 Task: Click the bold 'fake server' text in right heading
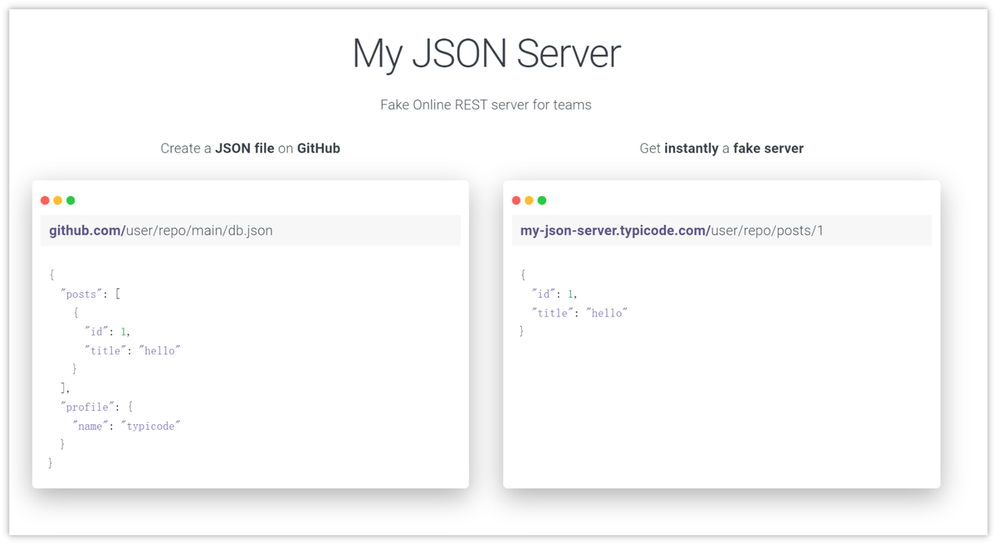click(x=768, y=148)
